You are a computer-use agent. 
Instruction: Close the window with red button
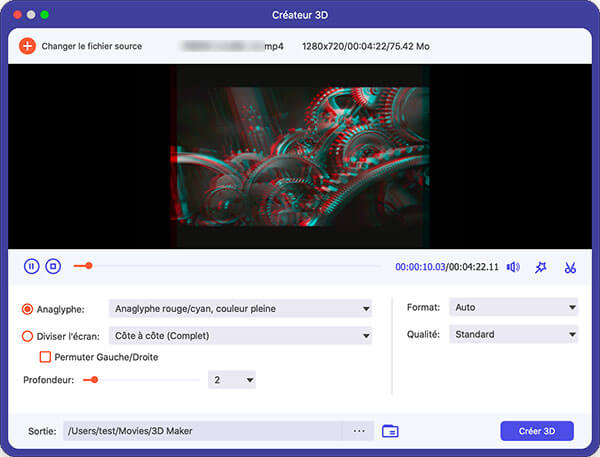(17, 15)
